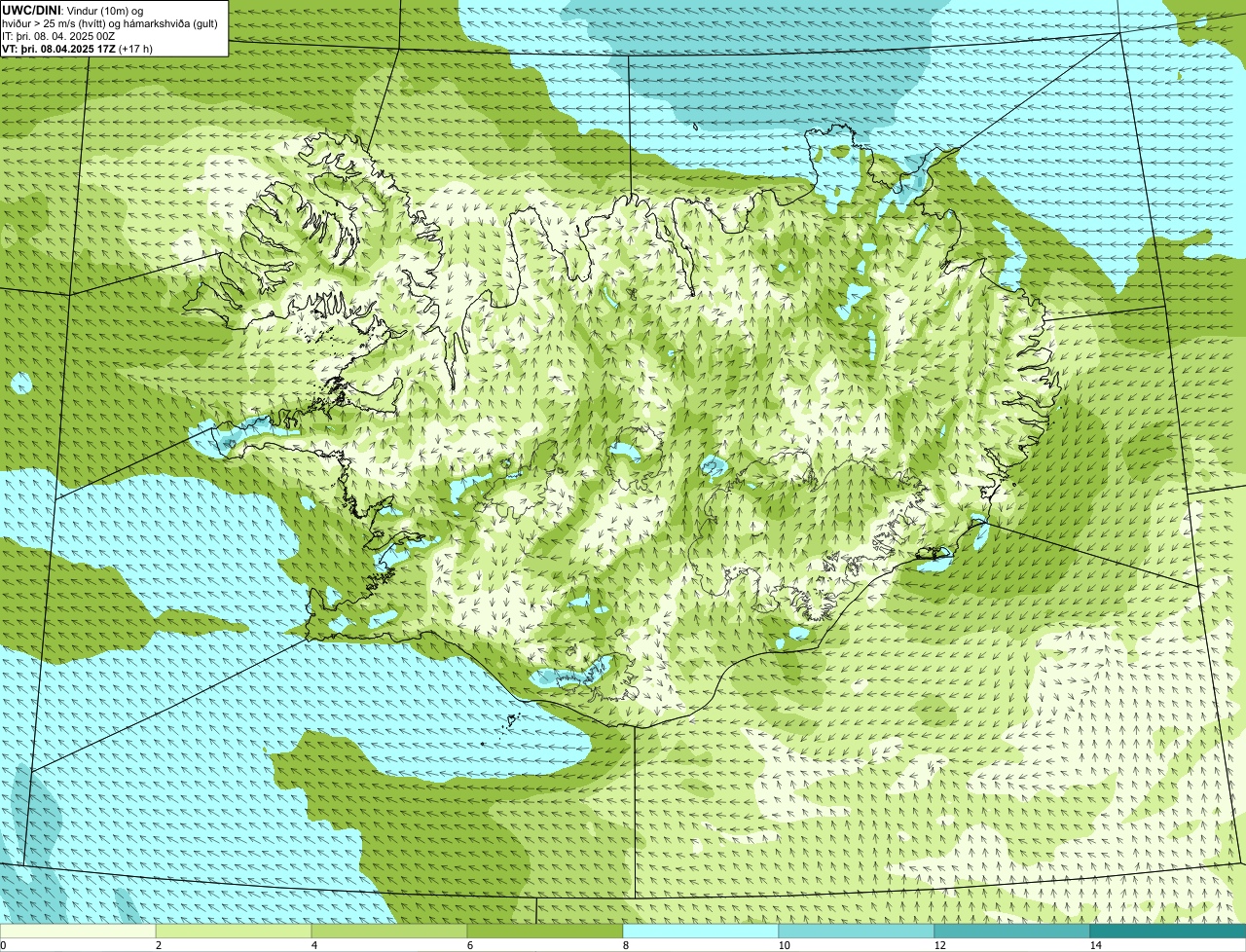Click the "12" scale label under the color bar
1246x952 pixels.
[x=939, y=945]
